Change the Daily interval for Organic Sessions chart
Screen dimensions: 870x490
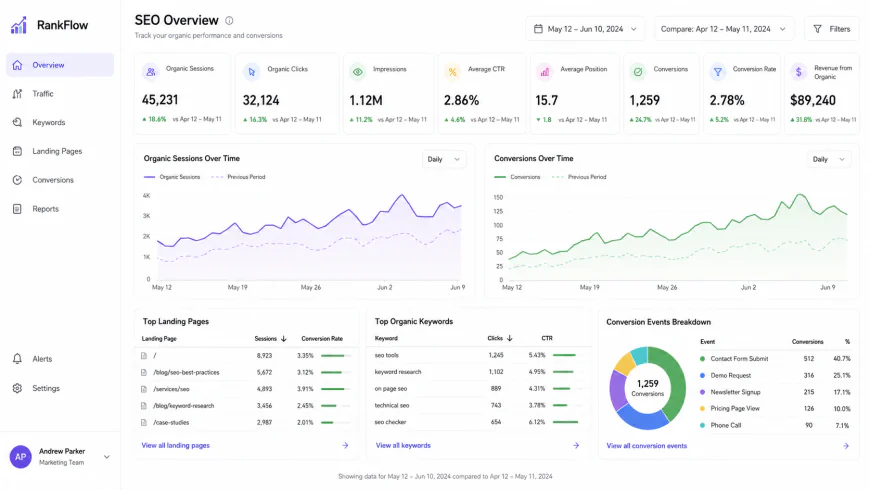[444, 159]
